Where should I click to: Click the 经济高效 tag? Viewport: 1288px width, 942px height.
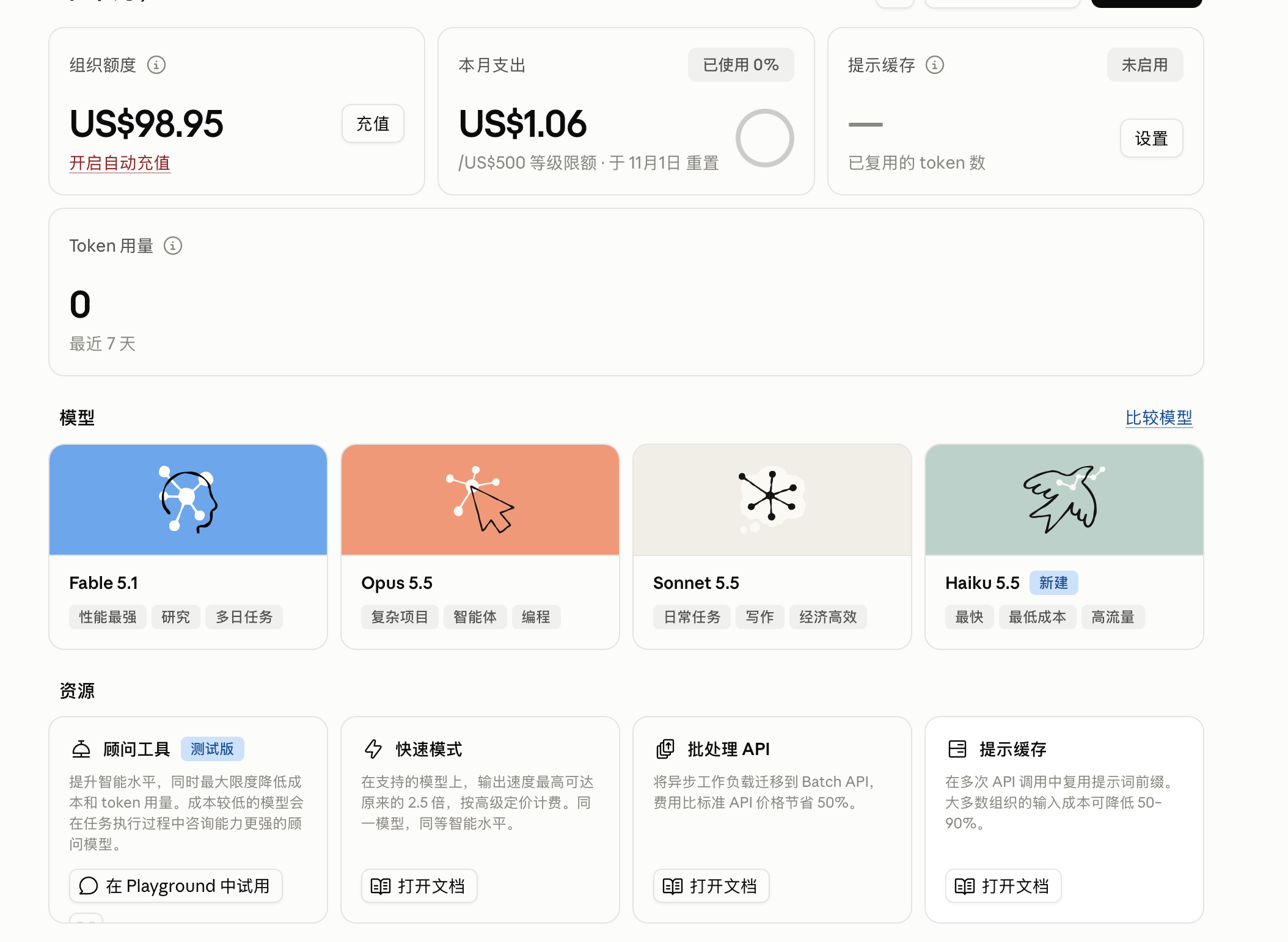click(828, 617)
